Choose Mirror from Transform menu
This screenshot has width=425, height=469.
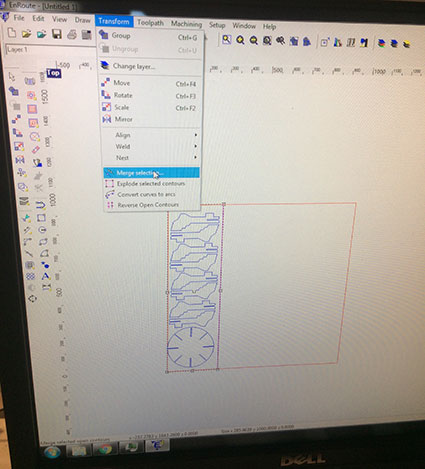pos(151,119)
